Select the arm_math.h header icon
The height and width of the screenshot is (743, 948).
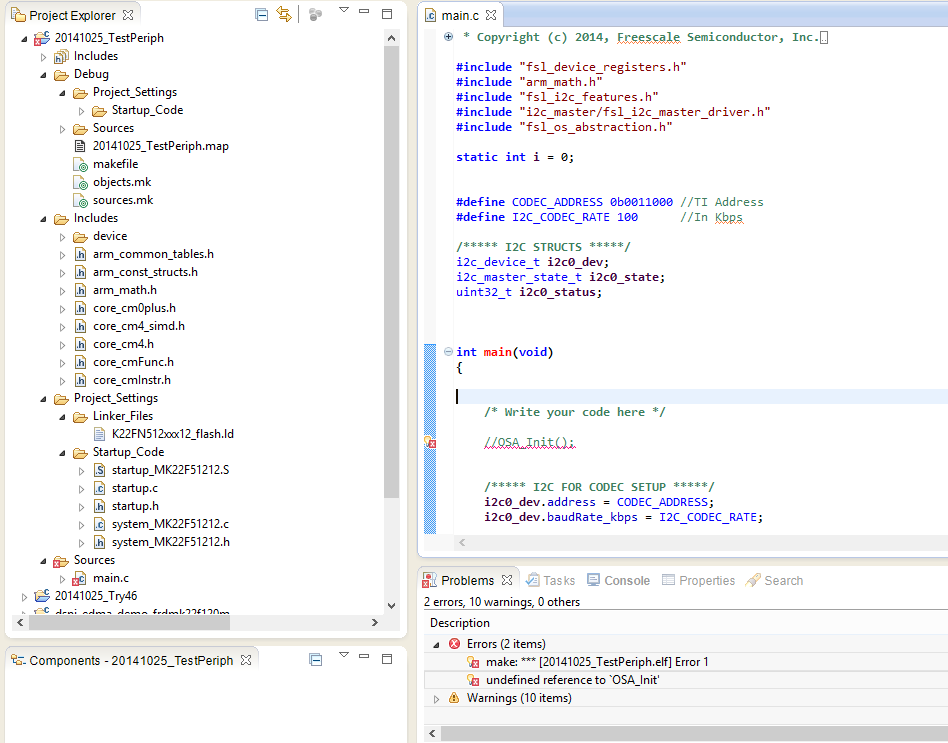(x=80, y=290)
